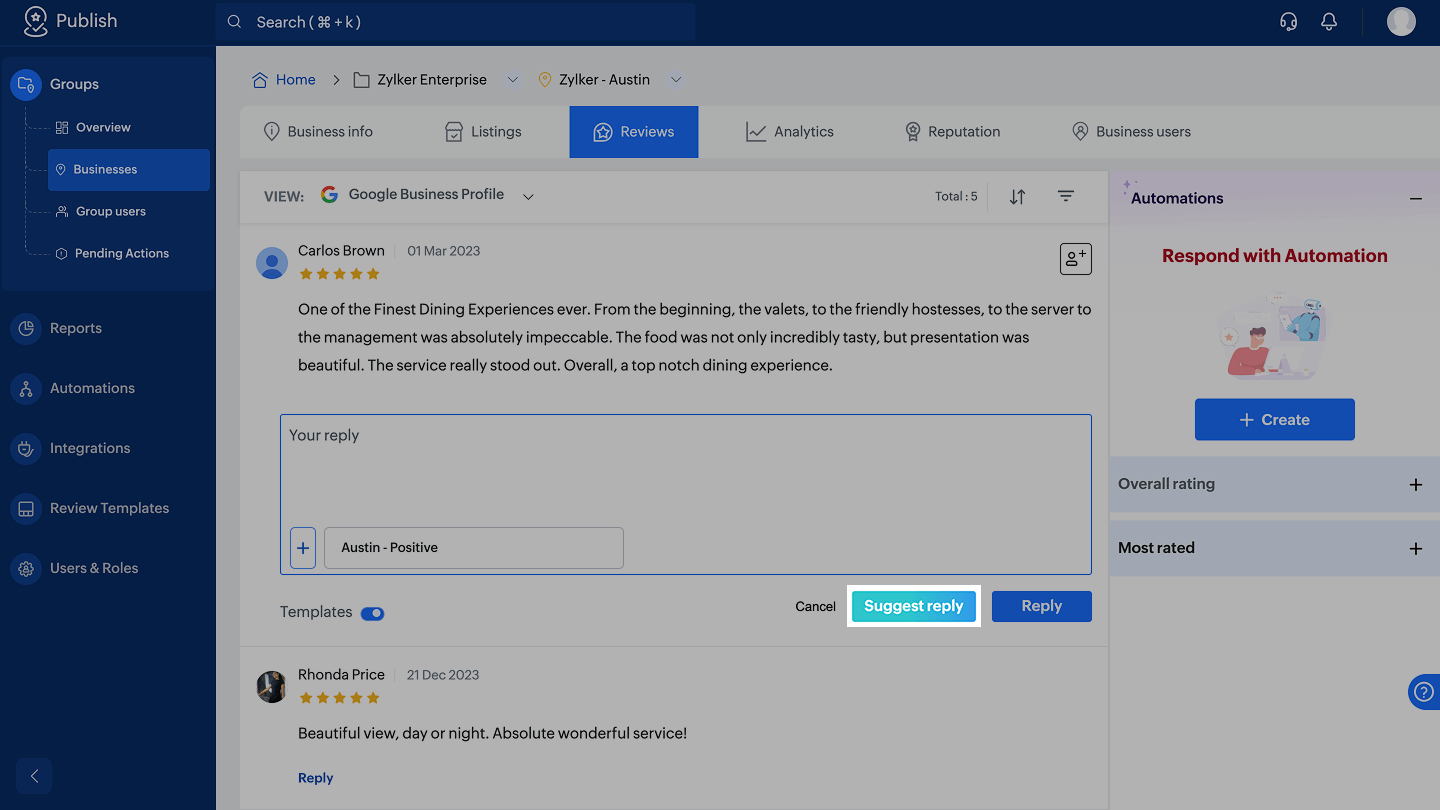Switch to the Analytics tab
The image size is (1440, 810).
click(789, 132)
